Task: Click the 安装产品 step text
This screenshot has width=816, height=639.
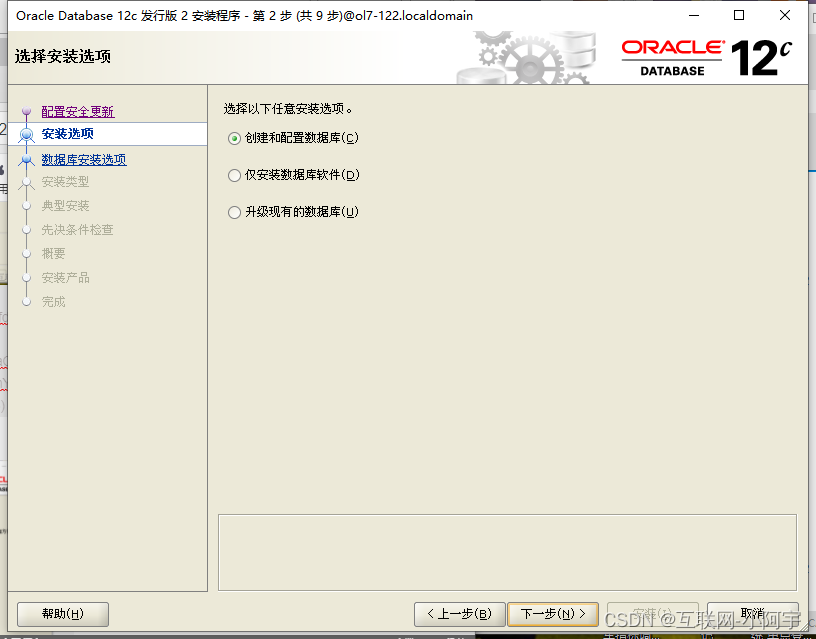Action: point(65,277)
